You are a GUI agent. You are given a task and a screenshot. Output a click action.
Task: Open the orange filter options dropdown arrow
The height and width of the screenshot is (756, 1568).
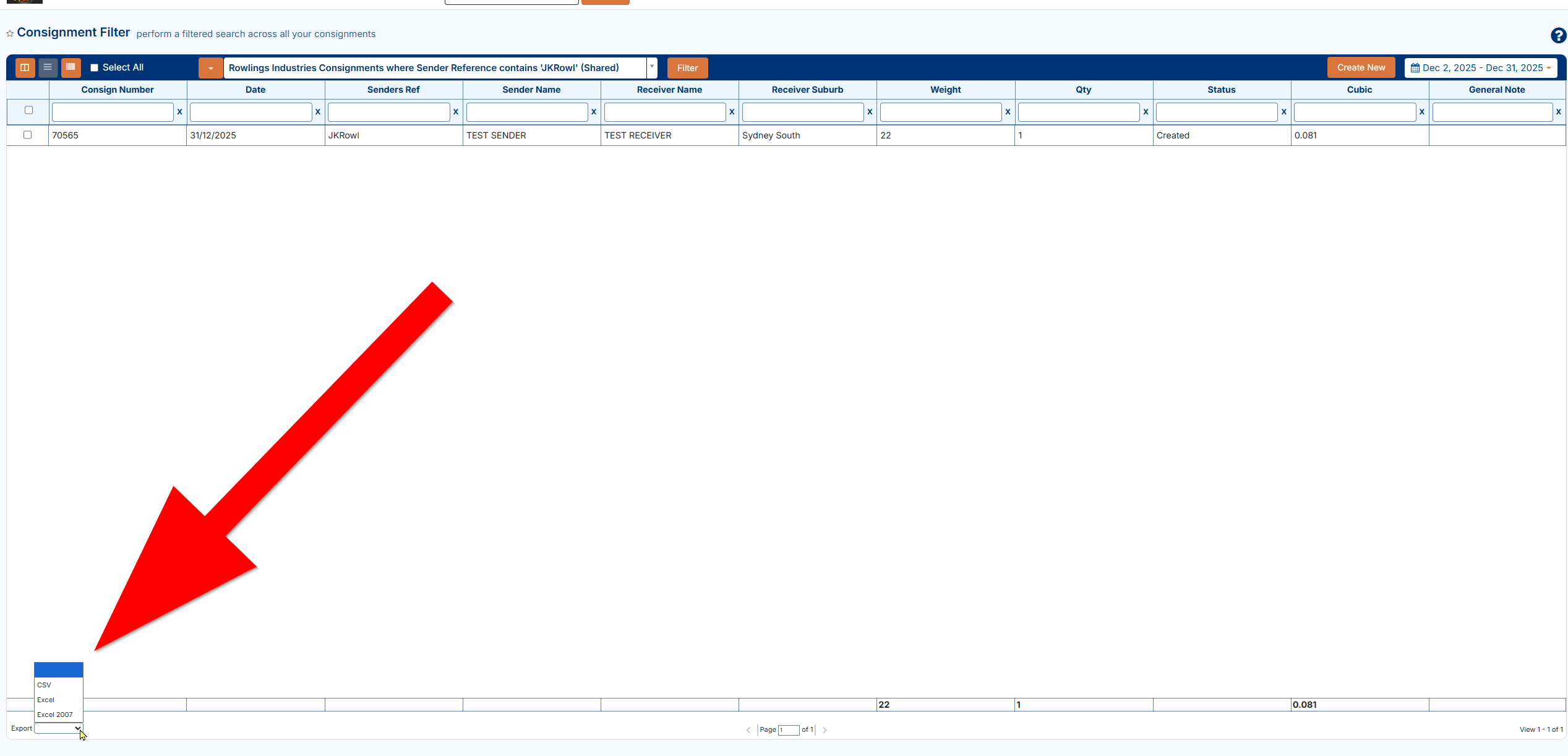pos(210,68)
